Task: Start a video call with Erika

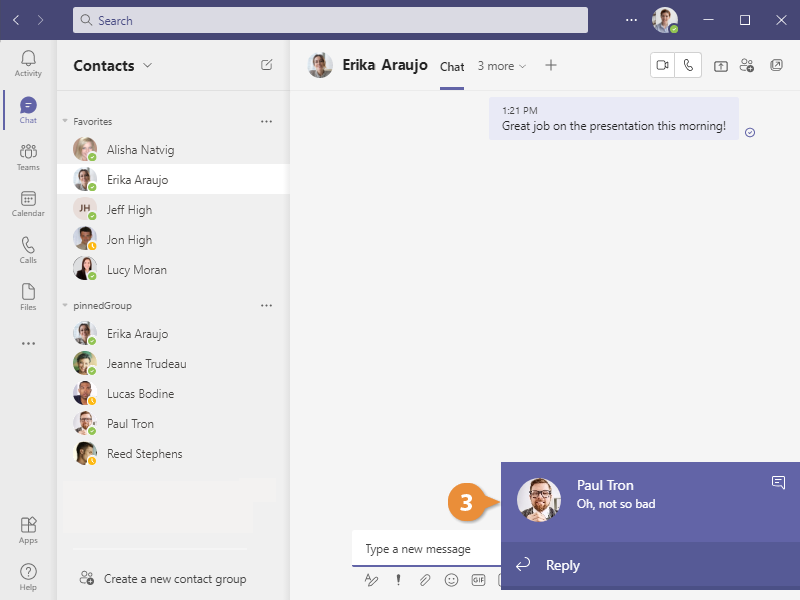Action: 662,66
